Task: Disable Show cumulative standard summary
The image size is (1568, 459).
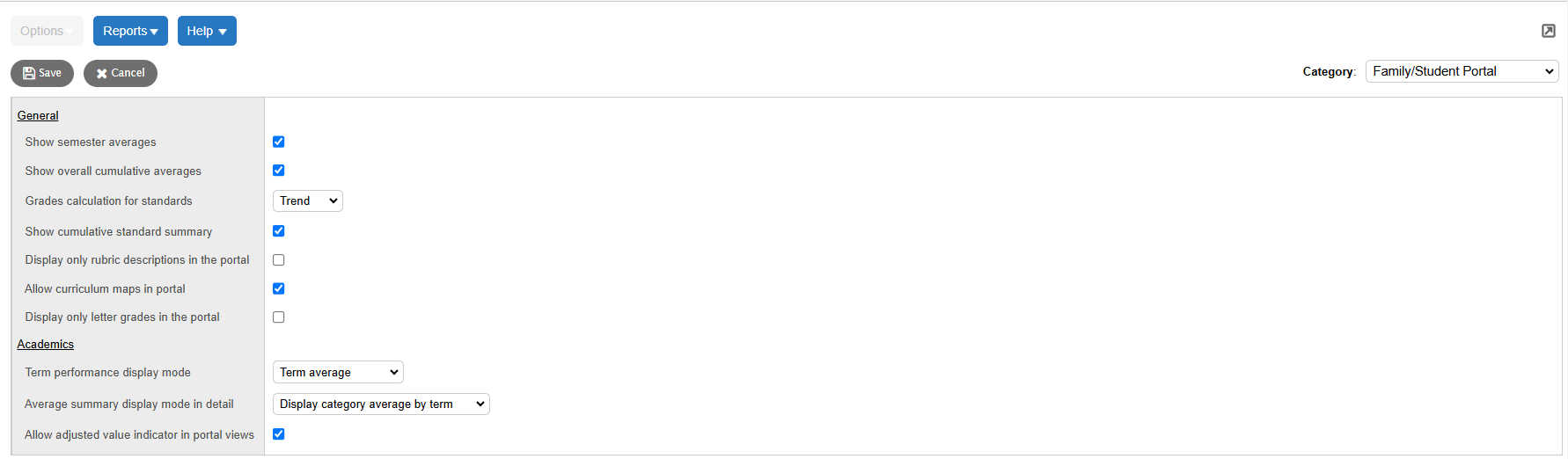Action: (x=279, y=231)
